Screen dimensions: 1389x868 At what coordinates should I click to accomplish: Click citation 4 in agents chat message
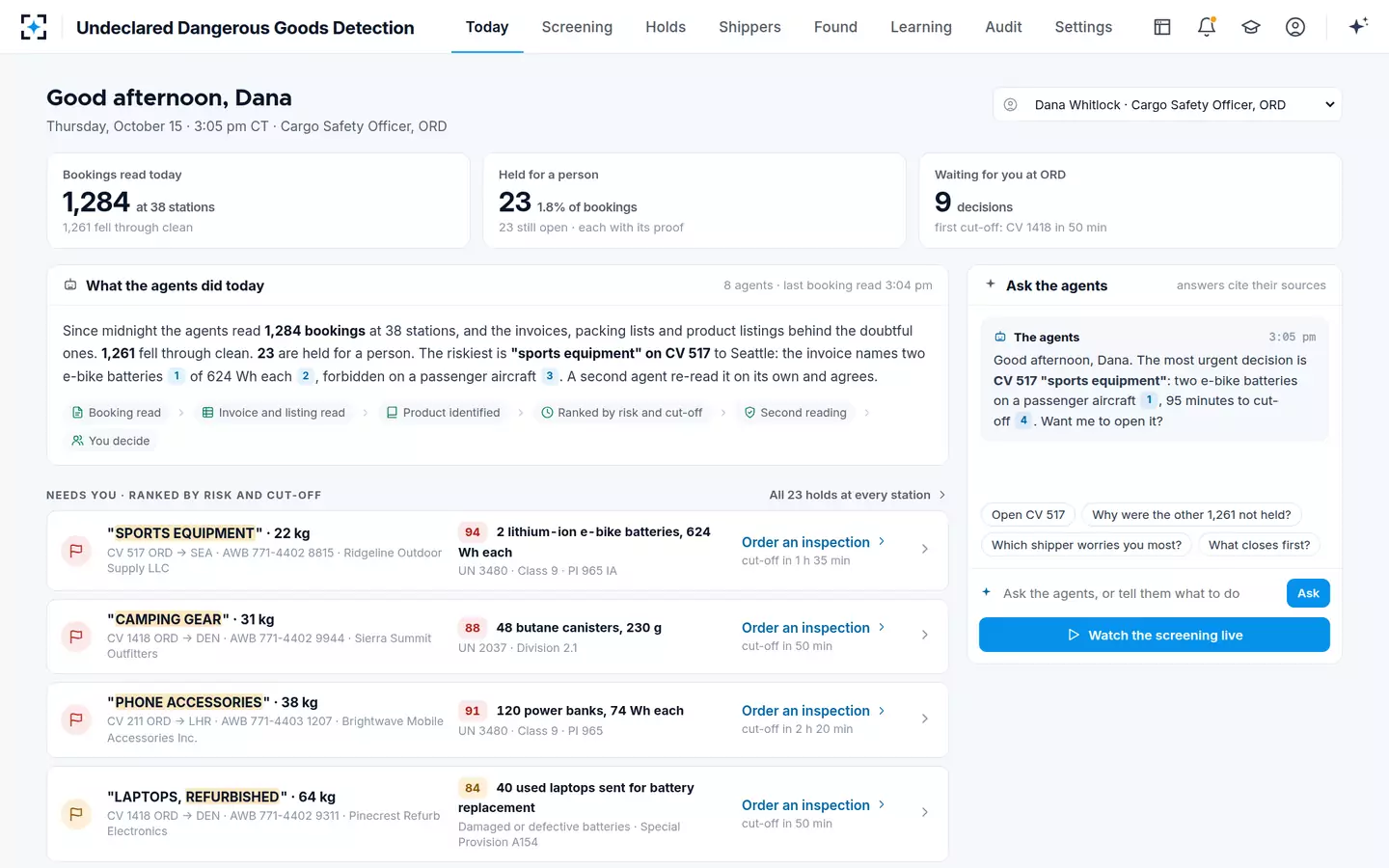pyautogui.click(x=1023, y=420)
